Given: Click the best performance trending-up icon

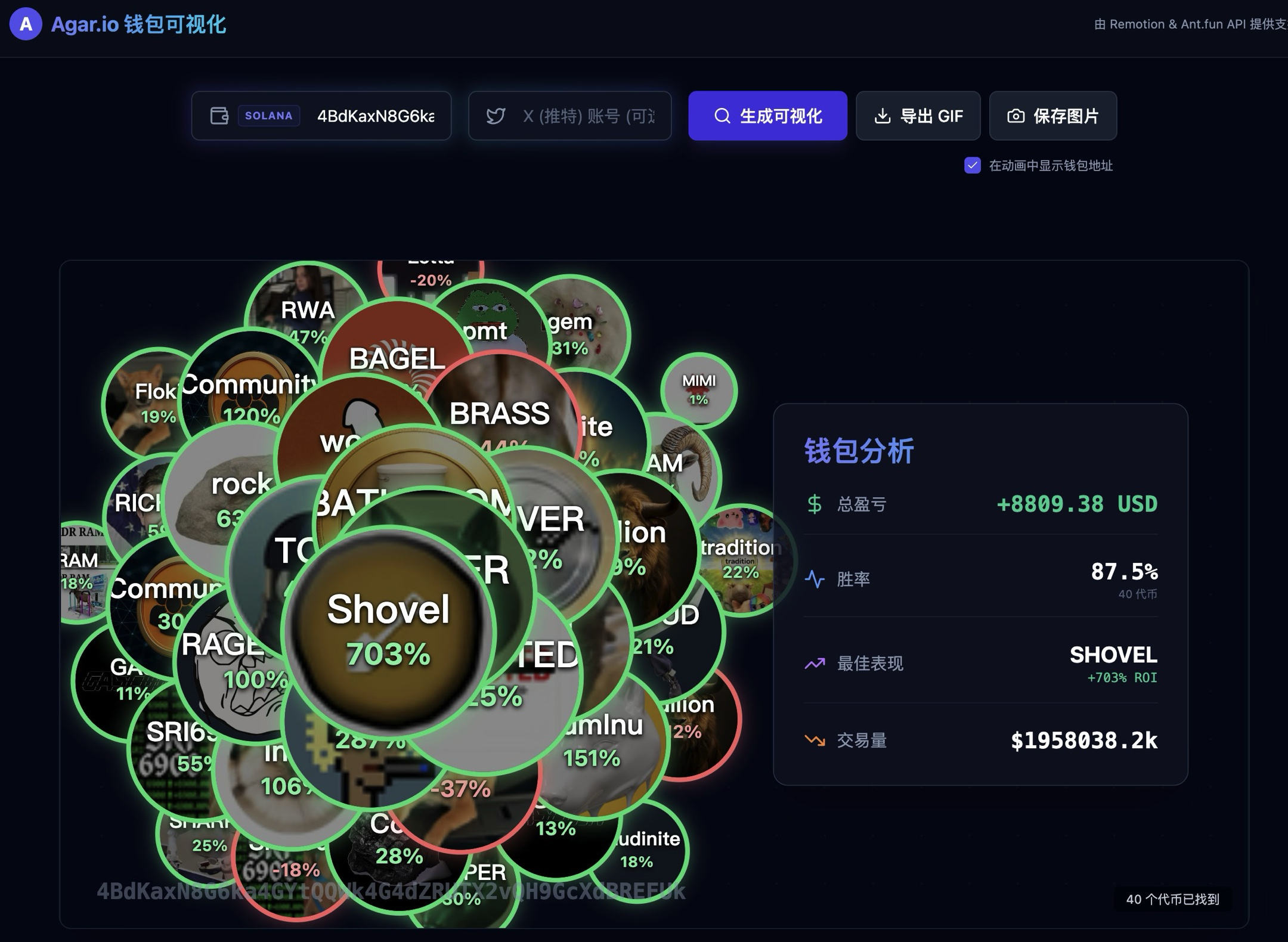Looking at the screenshot, I should [815, 663].
